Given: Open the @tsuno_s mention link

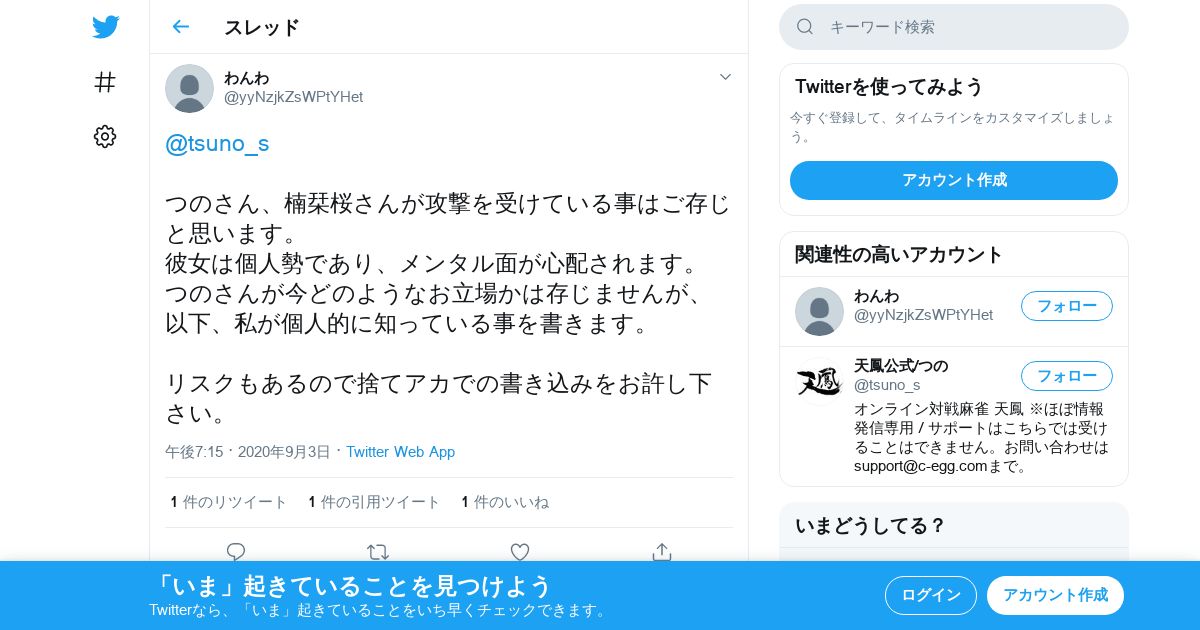Looking at the screenshot, I should (x=217, y=144).
